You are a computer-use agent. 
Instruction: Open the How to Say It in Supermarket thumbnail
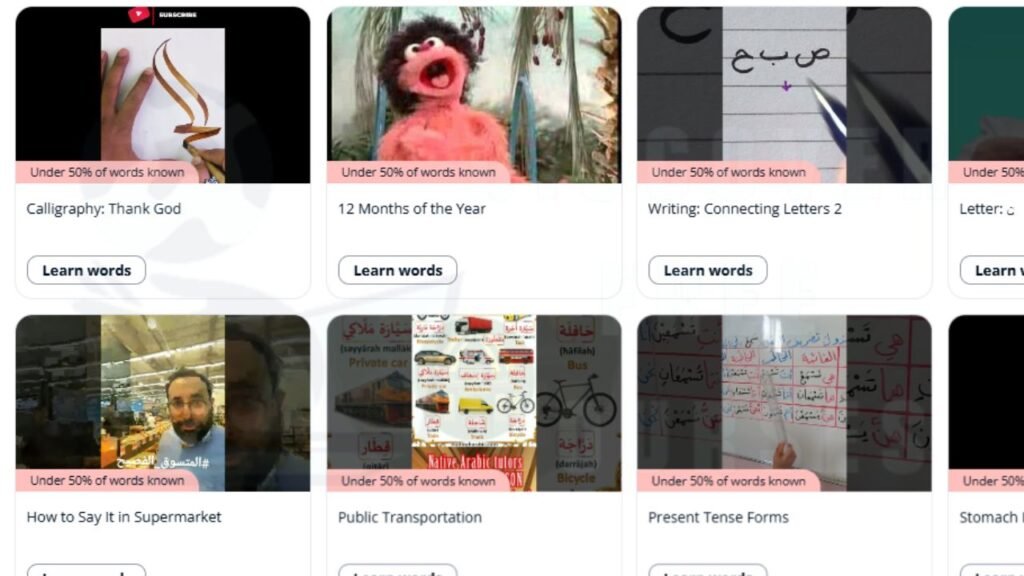[x=163, y=403]
